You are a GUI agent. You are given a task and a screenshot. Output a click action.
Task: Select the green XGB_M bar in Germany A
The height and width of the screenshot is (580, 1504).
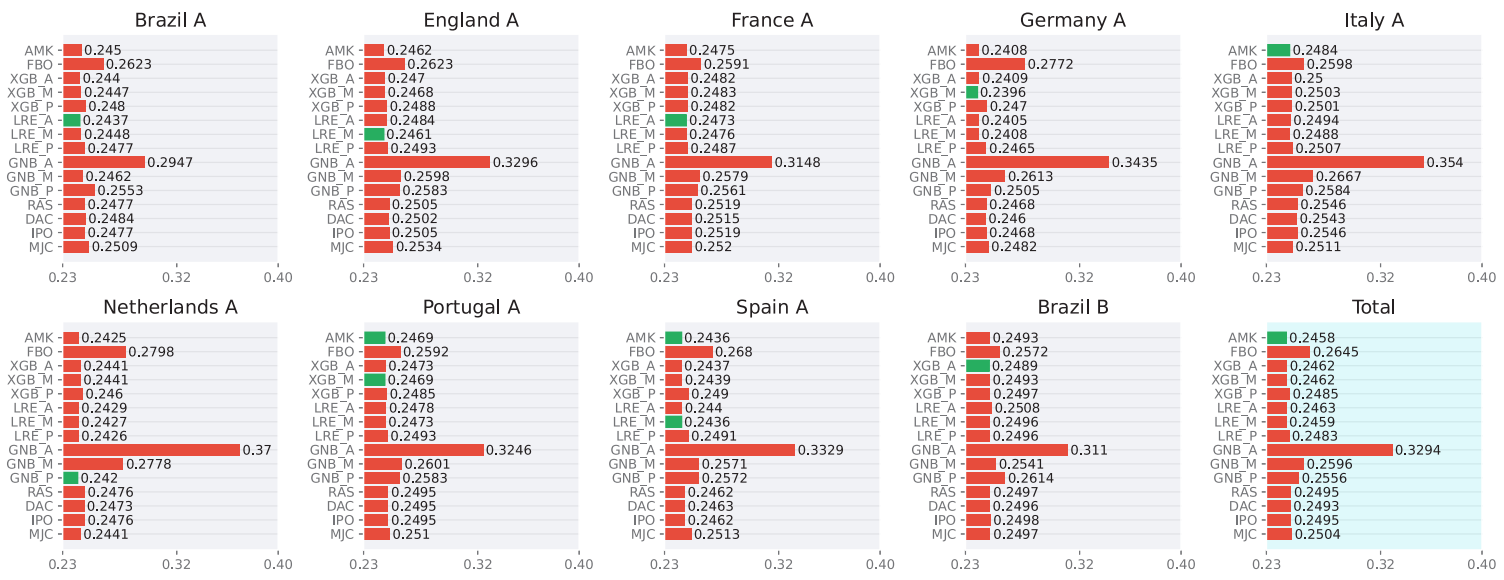[x=972, y=92]
